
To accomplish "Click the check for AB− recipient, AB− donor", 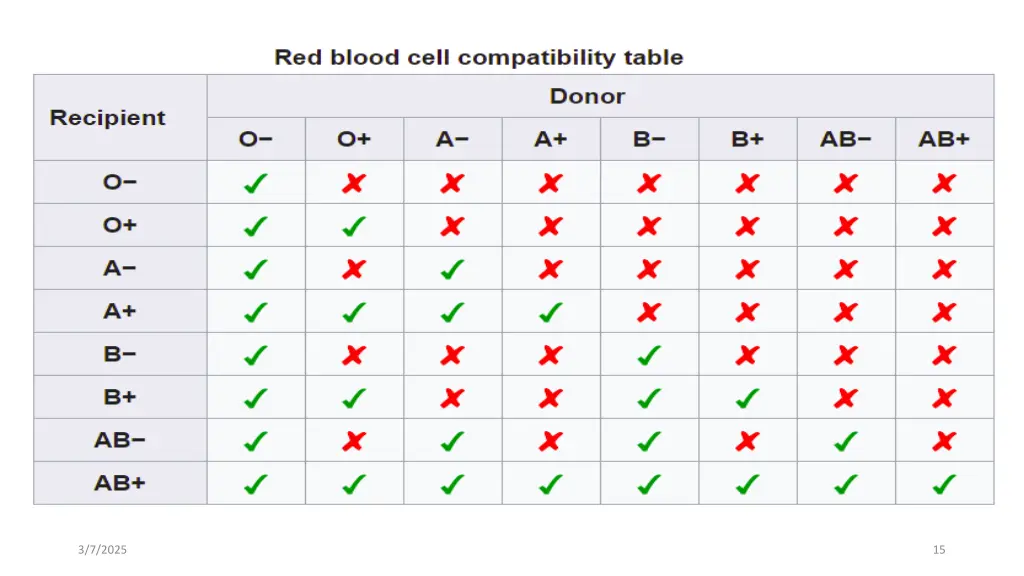I will [845, 441].
